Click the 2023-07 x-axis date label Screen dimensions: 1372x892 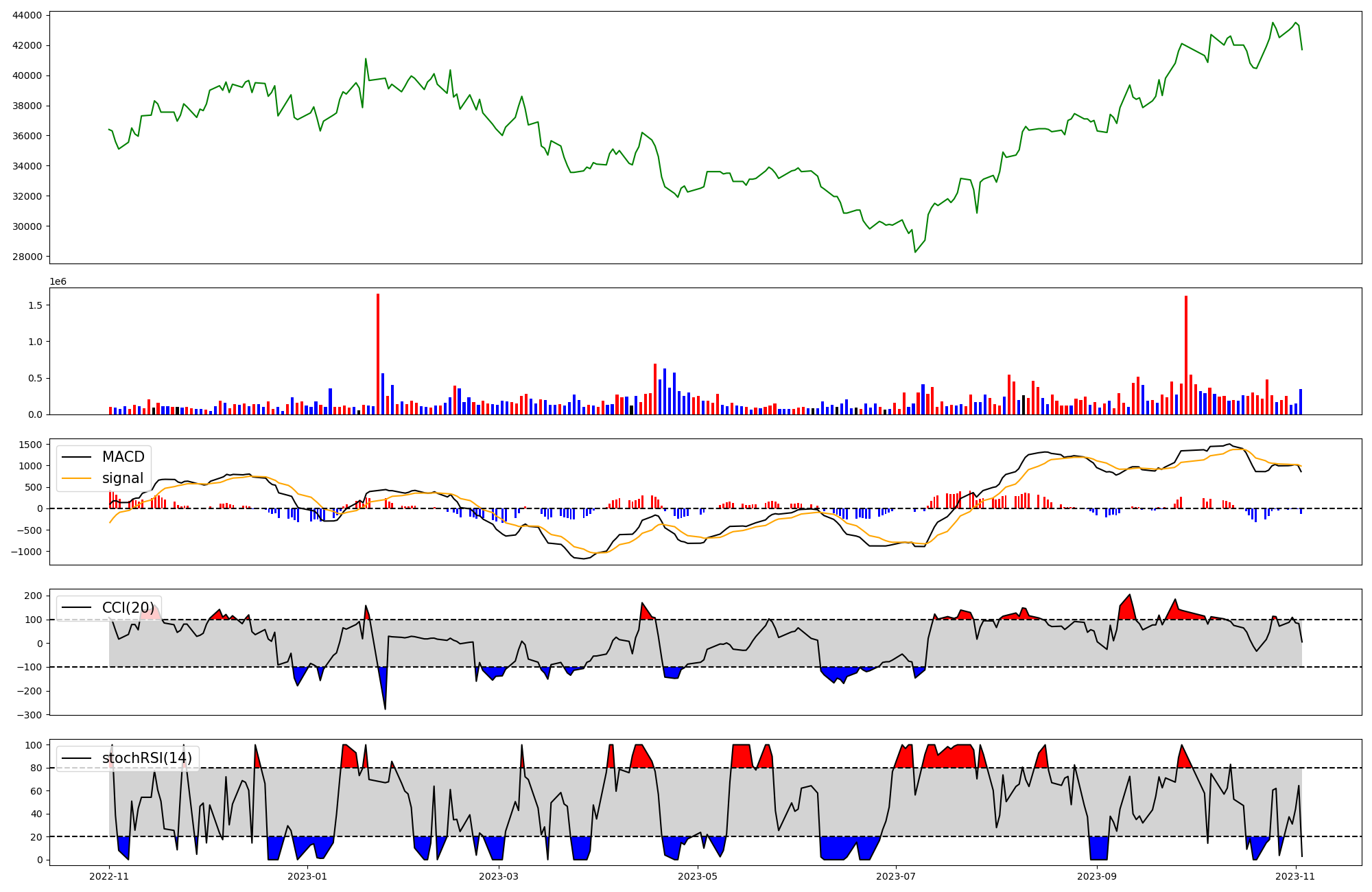(897, 876)
